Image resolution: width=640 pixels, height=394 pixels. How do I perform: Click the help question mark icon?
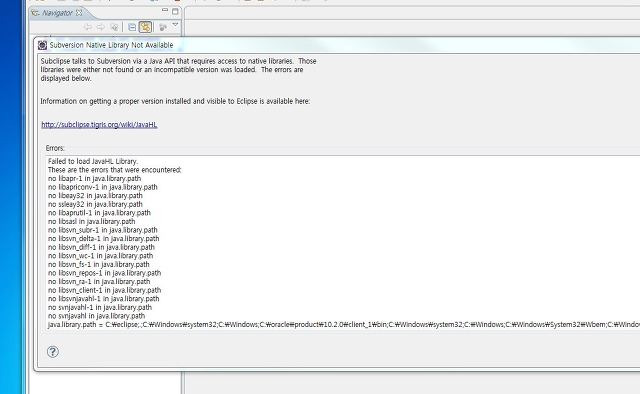point(53,352)
